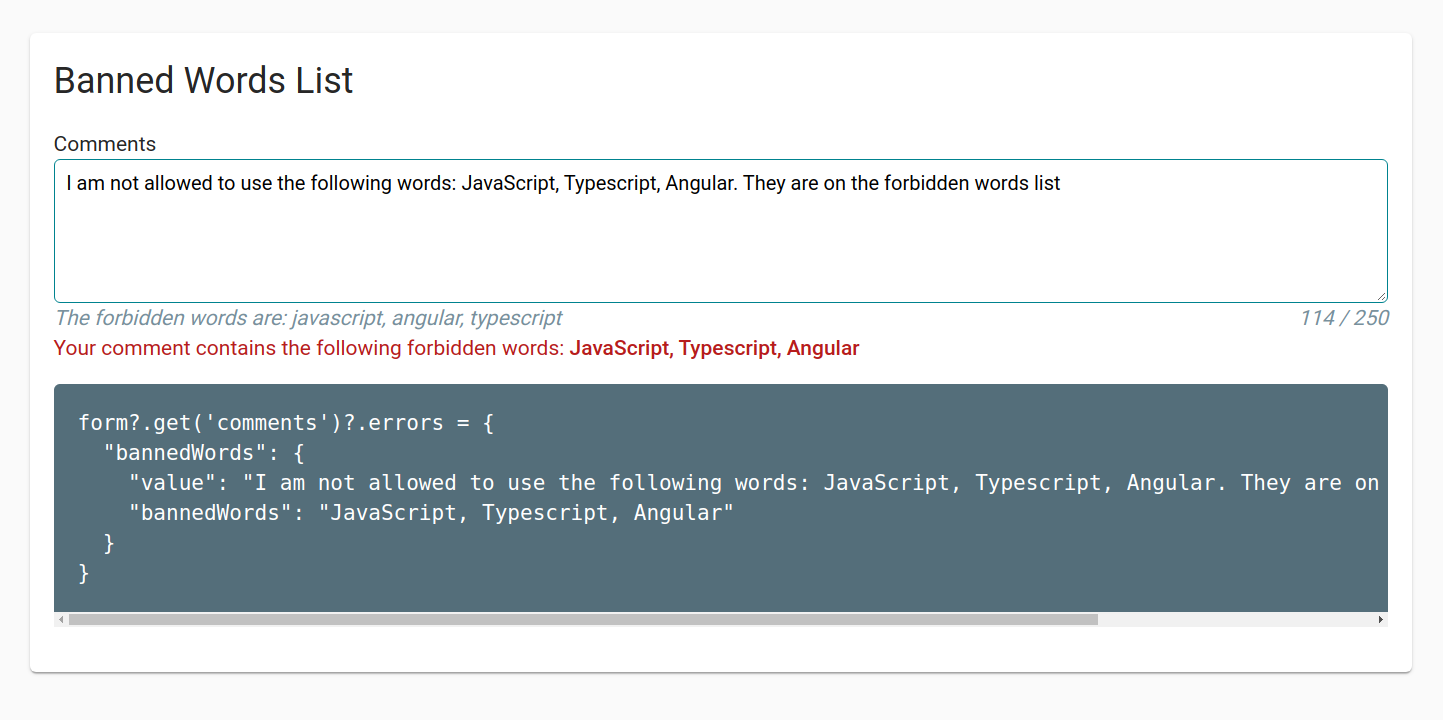Click inside the Comments text area
Viewport: 1443px width, 720px height.
coord(720,231)
